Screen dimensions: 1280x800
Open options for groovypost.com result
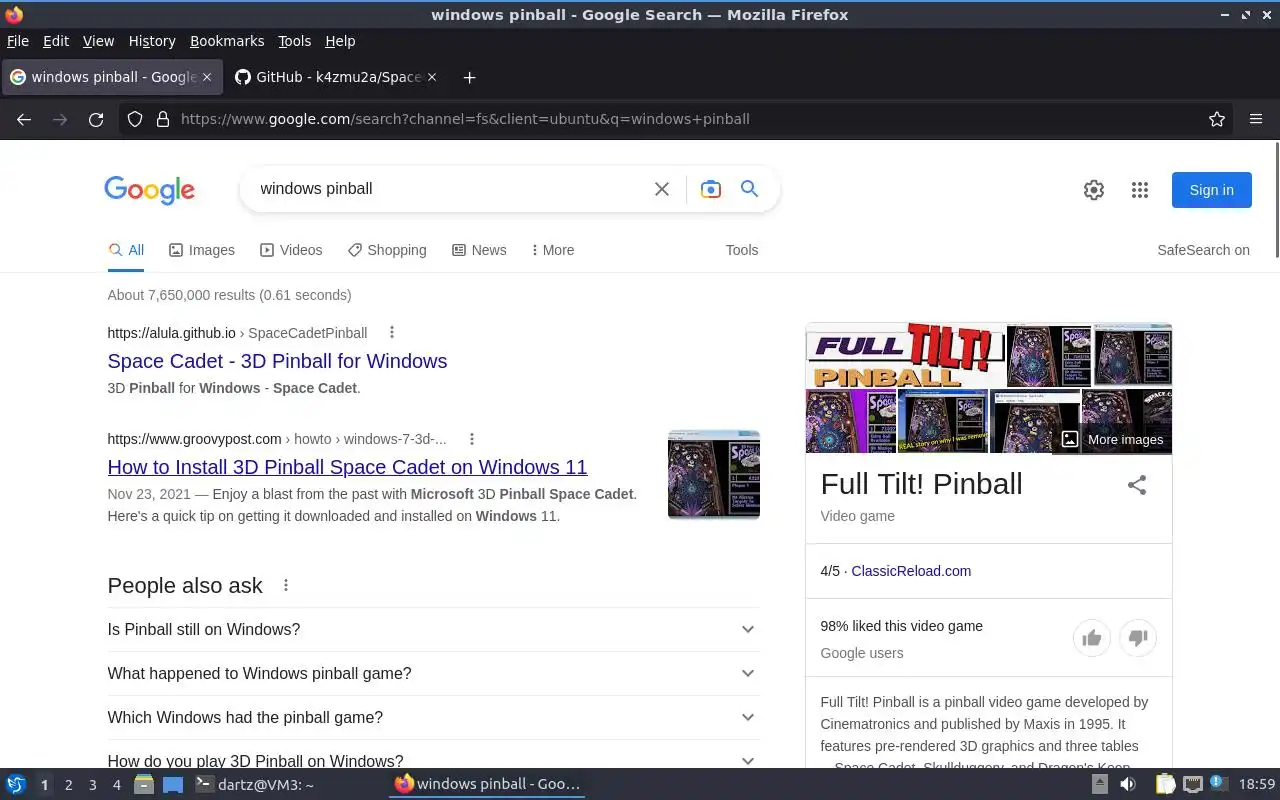(x=472, y=438)
